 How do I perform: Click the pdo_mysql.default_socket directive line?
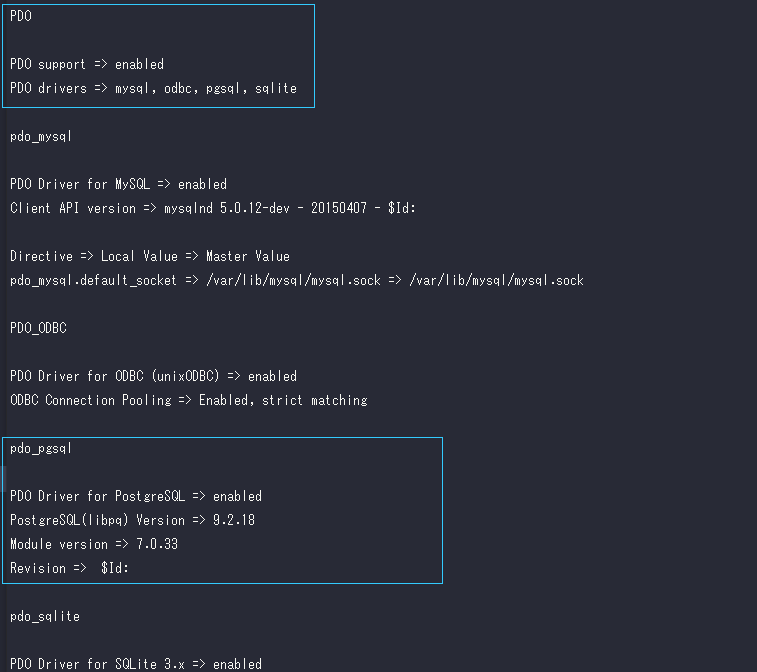coord(297,280)
